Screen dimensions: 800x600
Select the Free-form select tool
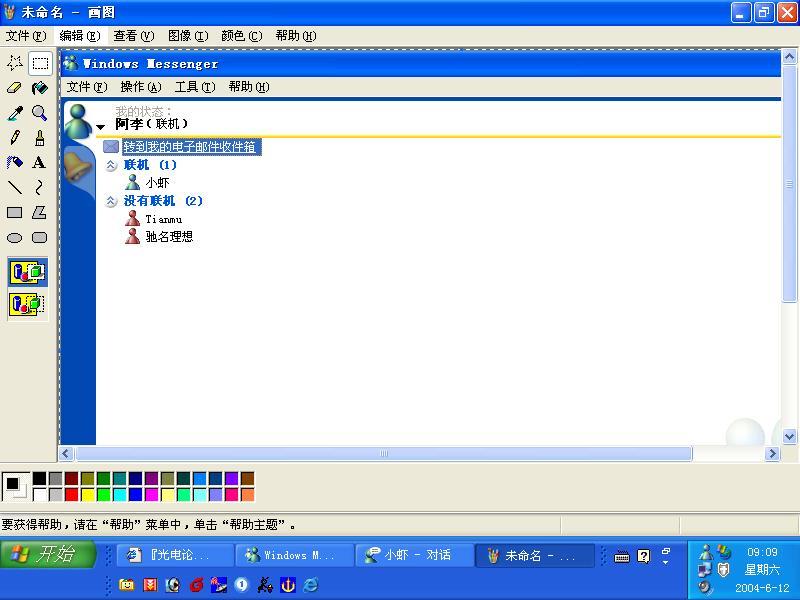coord(15,63)
